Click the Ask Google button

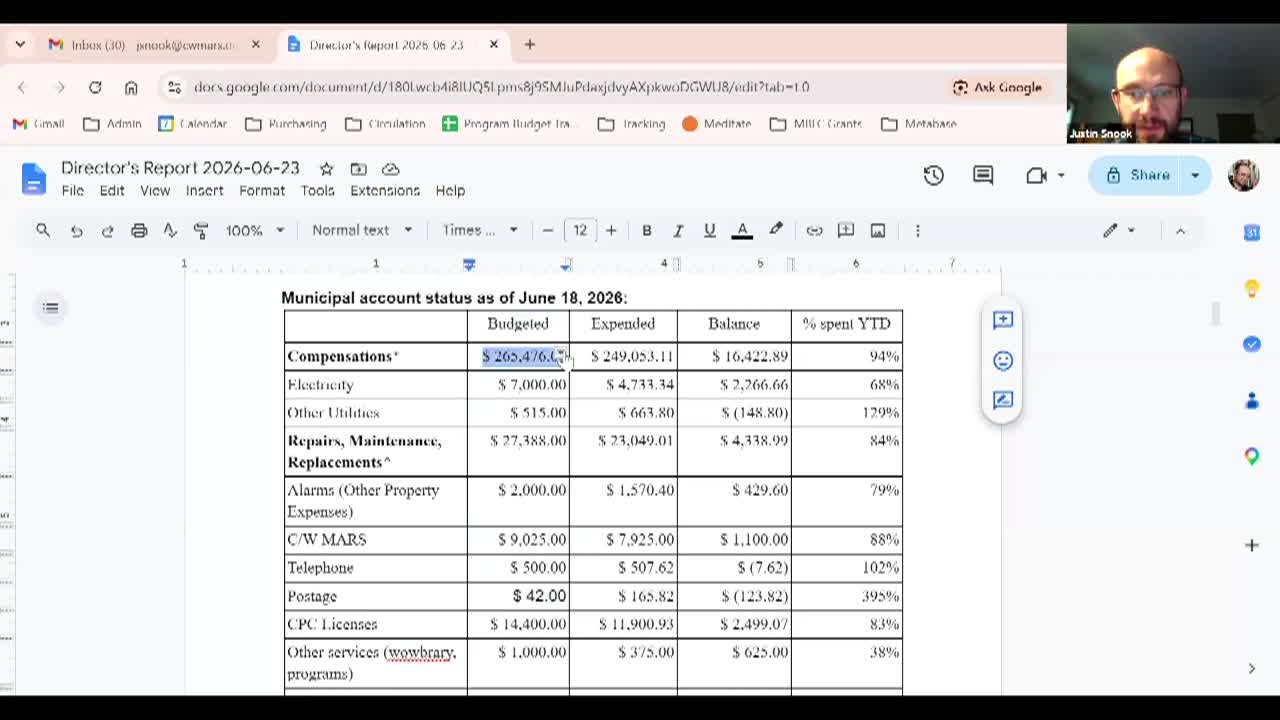998,87
